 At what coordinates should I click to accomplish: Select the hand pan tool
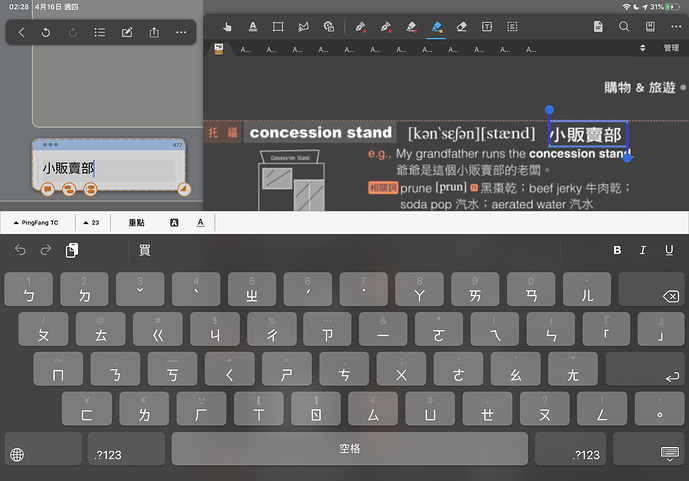[225, 26]
